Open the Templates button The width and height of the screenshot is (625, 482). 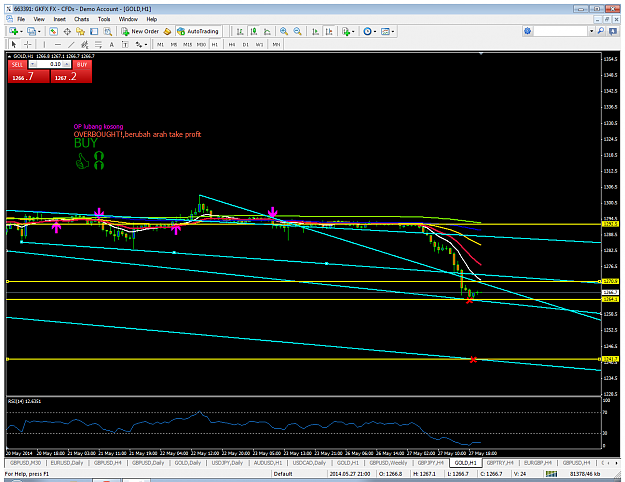(385, 31)
